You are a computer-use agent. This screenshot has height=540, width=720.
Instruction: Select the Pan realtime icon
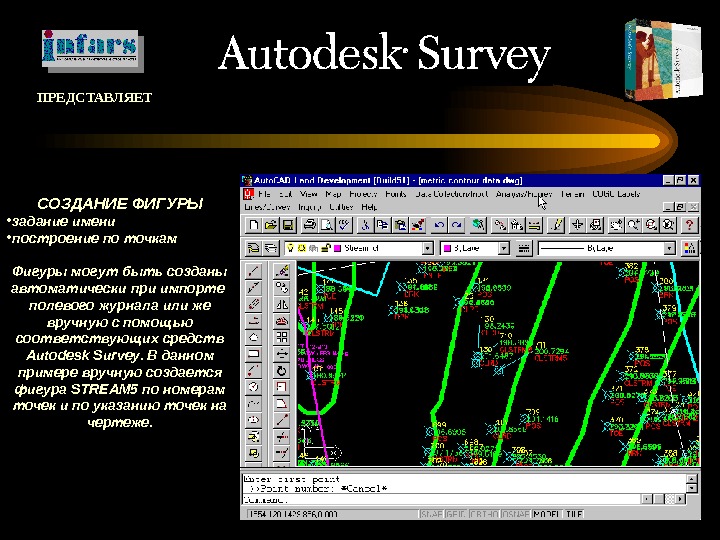pyautogui.click(x=616, y=225)
